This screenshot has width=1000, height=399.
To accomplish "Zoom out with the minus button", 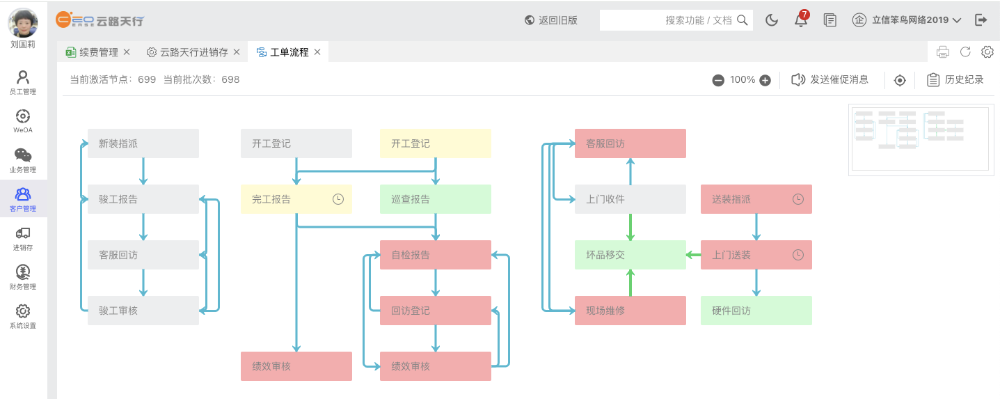I will pyautogui.click(x=718, y=80).
